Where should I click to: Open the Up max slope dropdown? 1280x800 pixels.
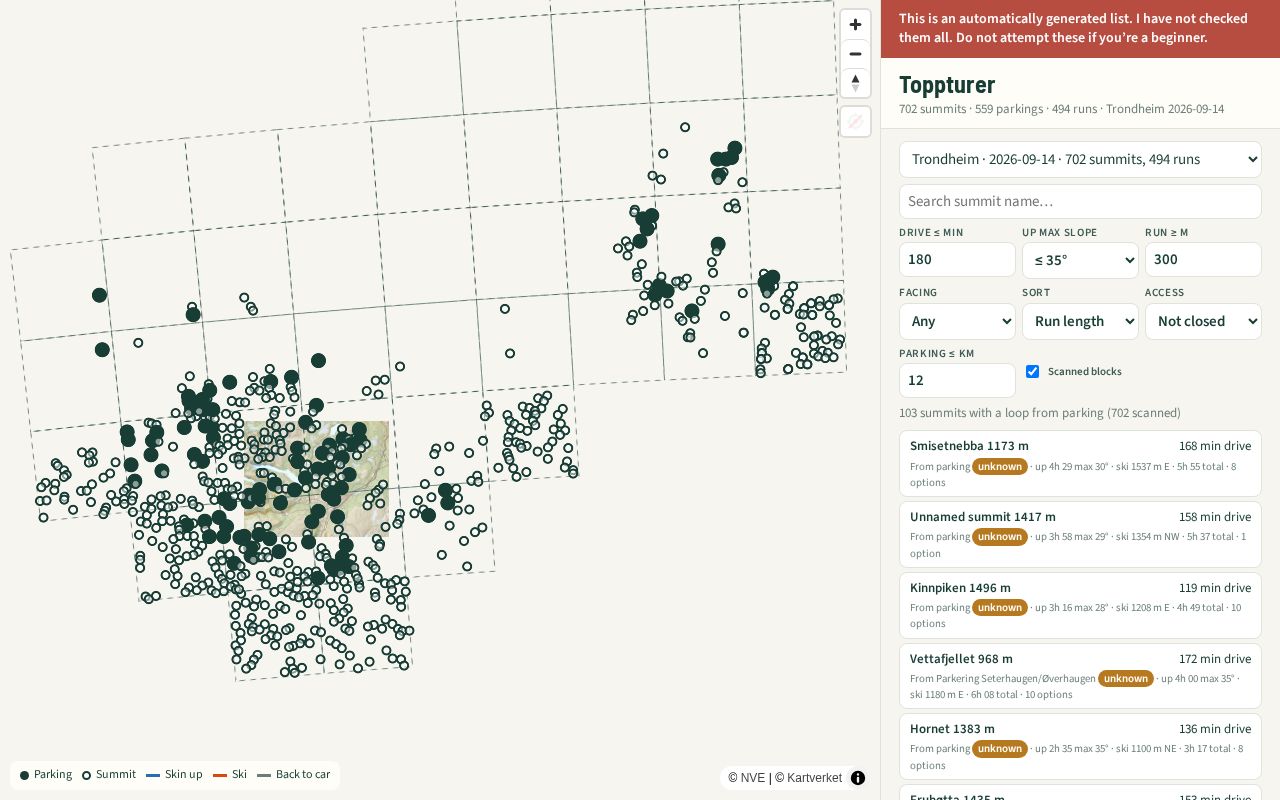pyautogui.click(x=1080, y=260)
